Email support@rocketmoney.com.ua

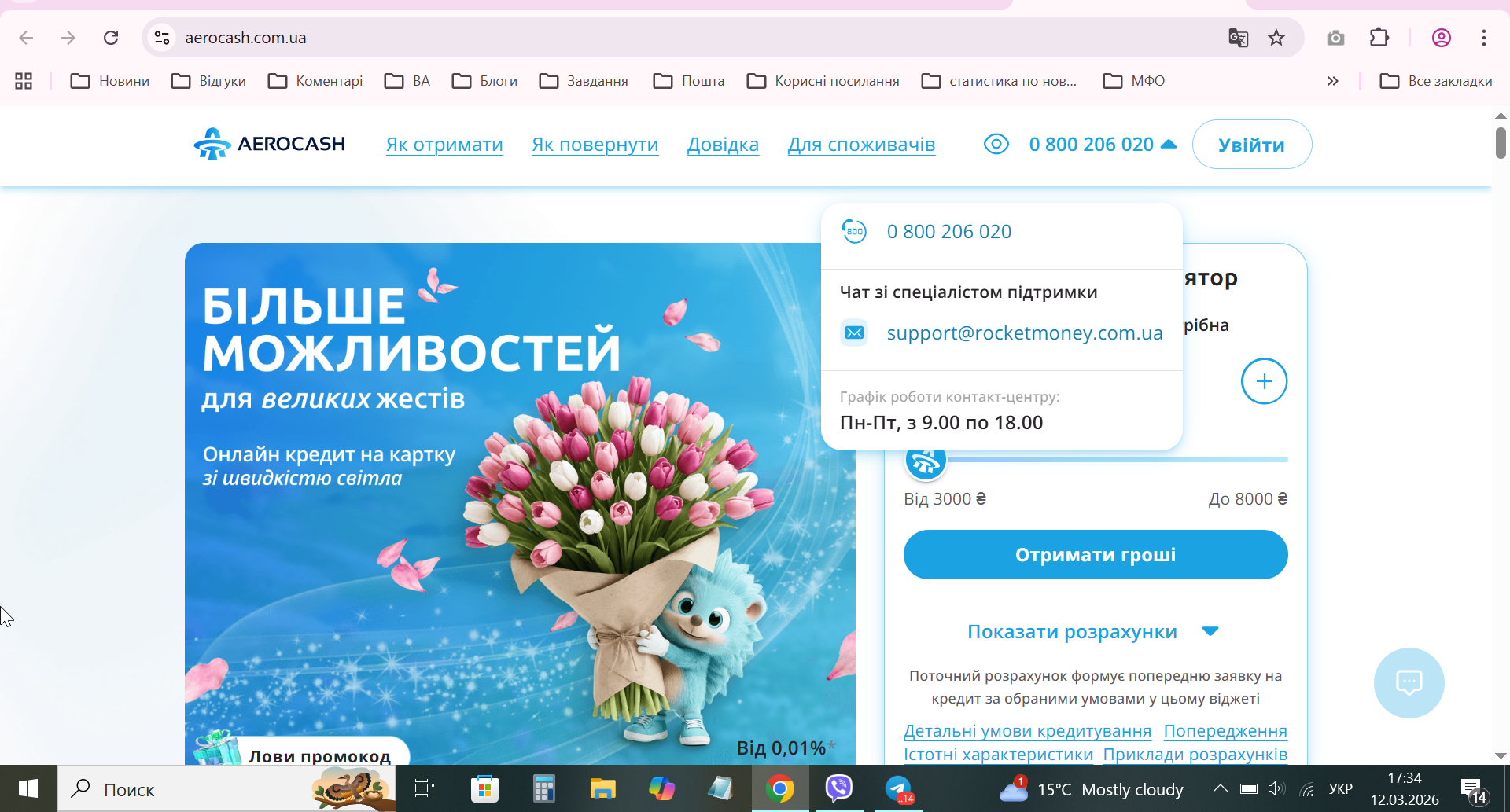tap(1025, 333)
